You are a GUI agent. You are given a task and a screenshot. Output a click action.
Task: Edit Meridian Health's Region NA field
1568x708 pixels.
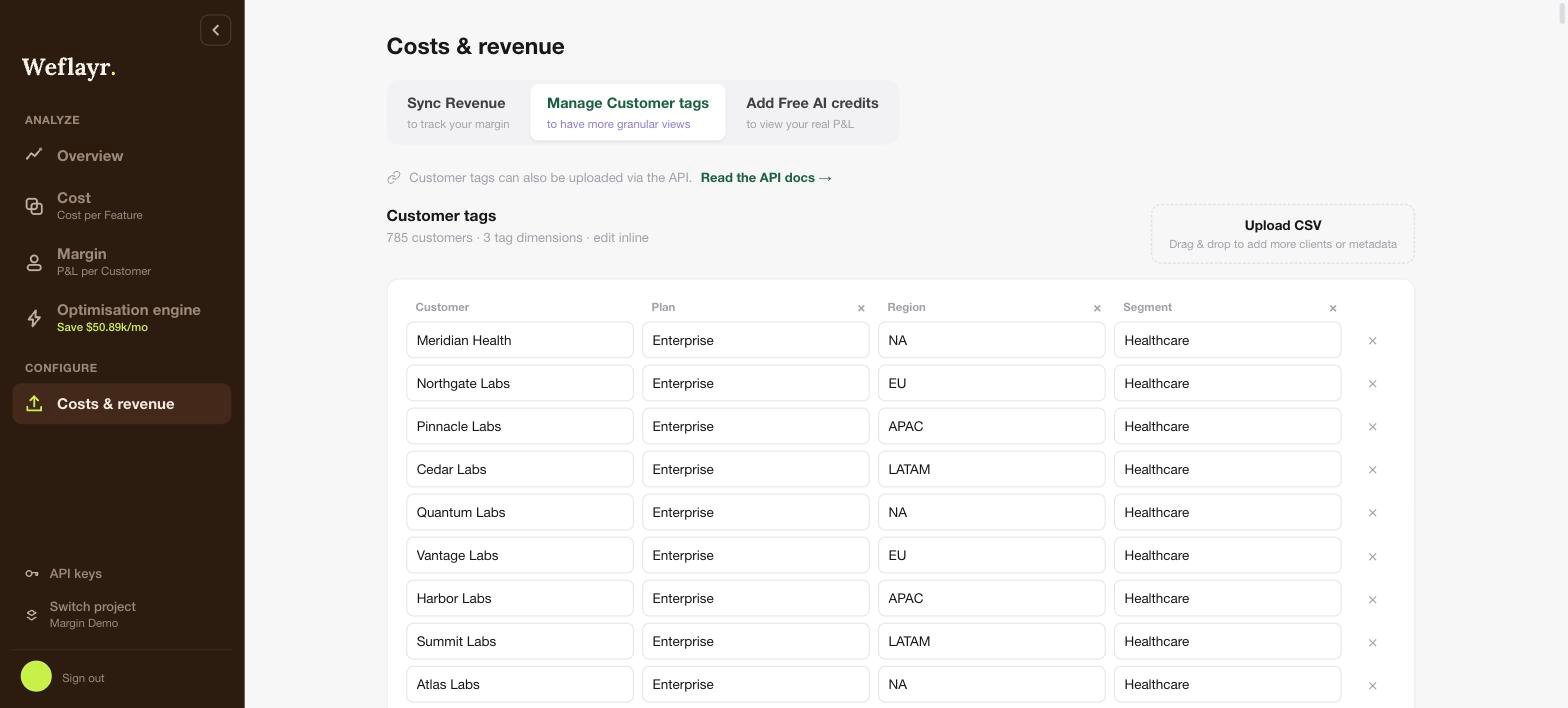click(x=992, y=340)
